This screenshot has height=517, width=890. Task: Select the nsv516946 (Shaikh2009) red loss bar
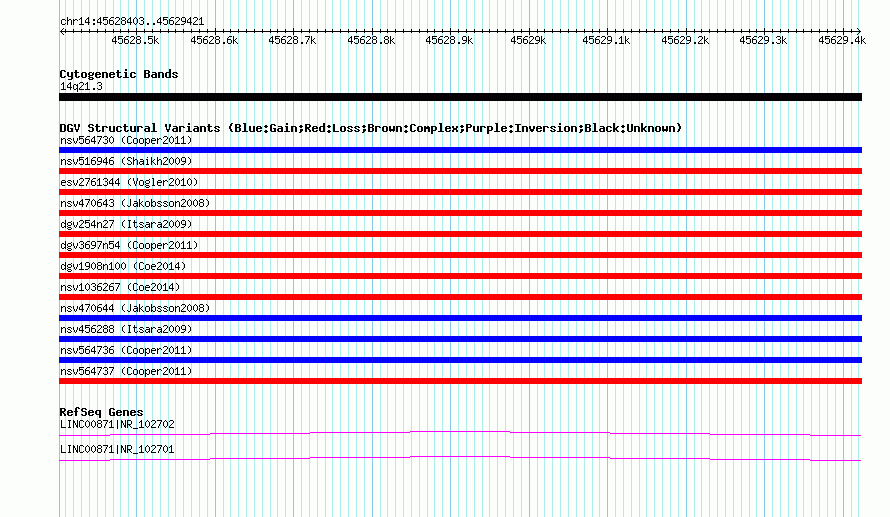460,171
